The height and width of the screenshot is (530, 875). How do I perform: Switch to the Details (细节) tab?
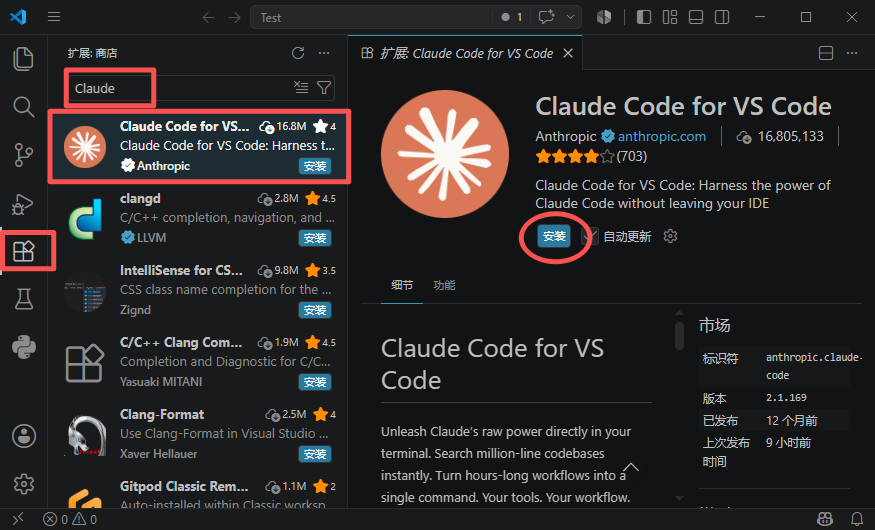point(402,285)
